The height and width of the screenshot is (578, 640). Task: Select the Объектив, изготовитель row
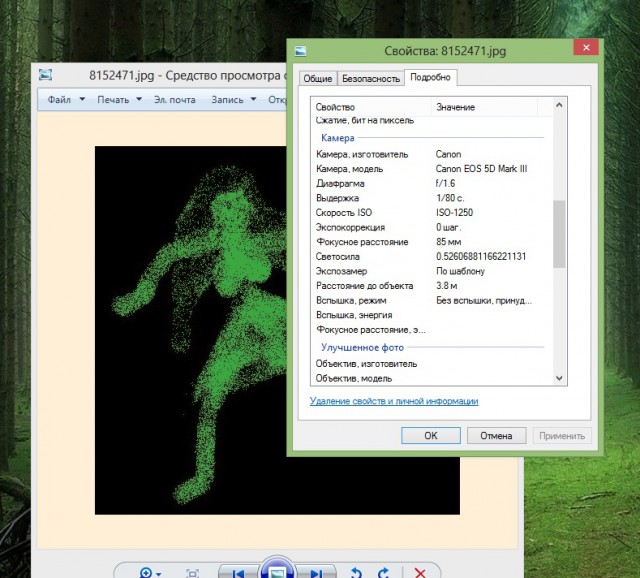(432, 364)
